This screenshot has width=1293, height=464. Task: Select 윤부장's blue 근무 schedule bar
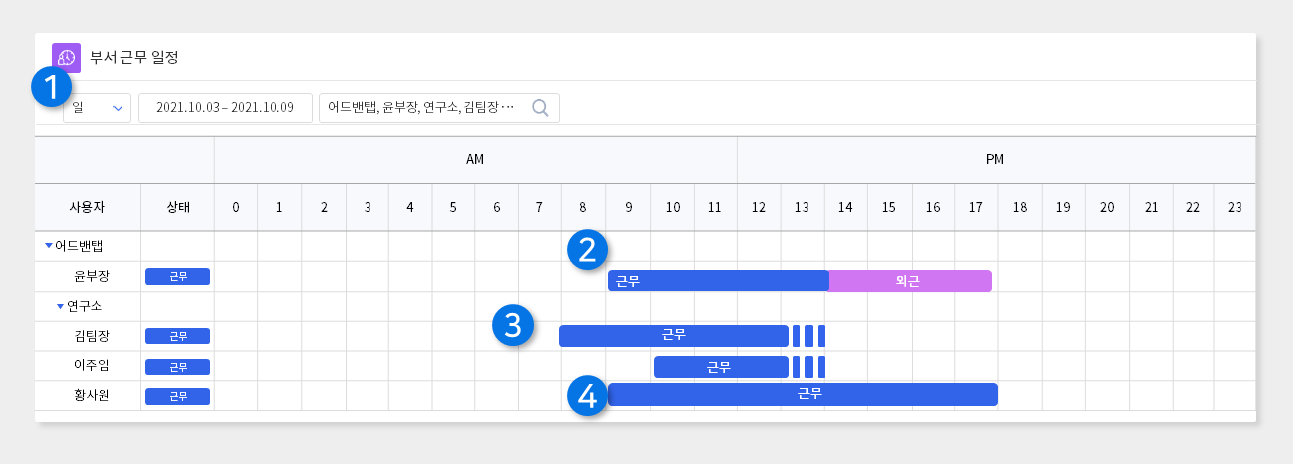tap(718, 281)
